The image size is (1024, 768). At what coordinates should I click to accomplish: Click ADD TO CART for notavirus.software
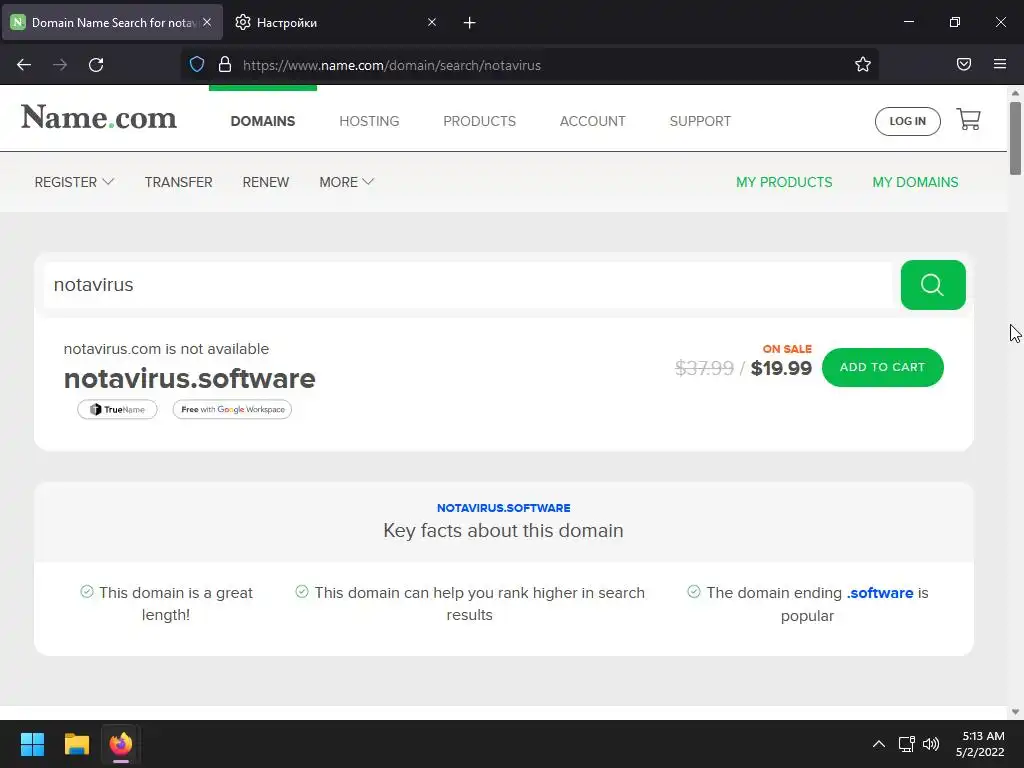882,367
